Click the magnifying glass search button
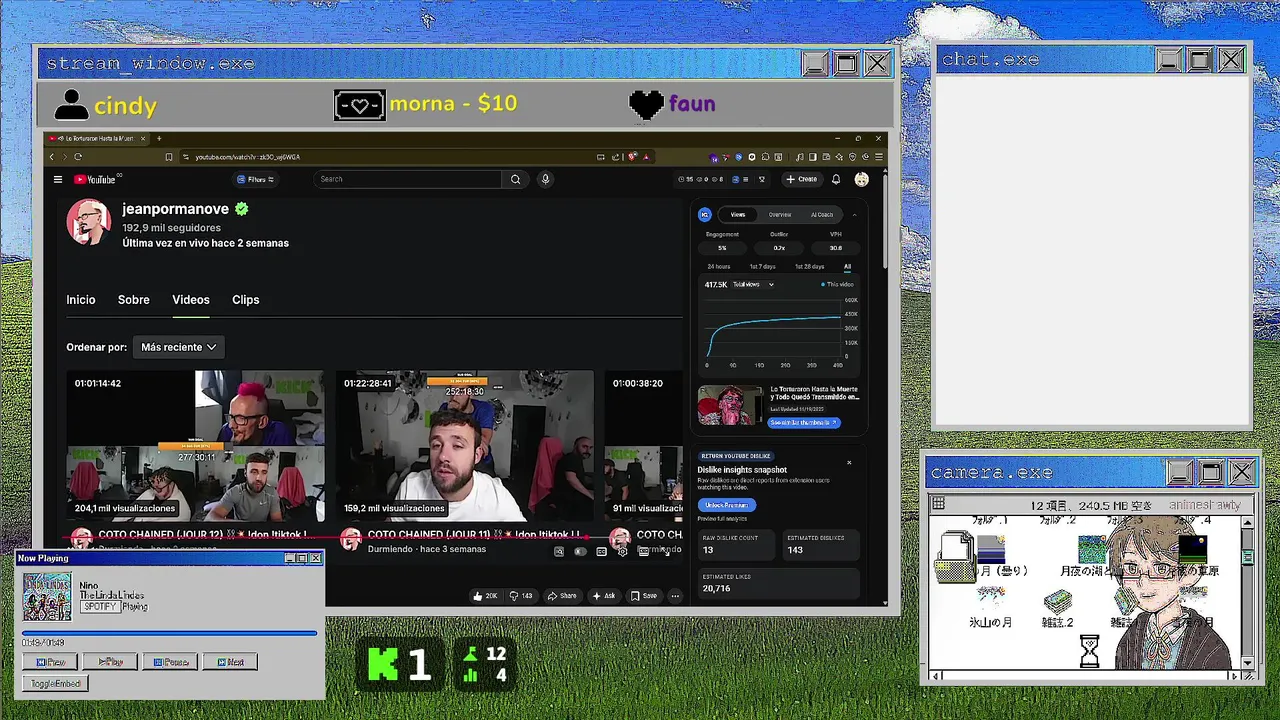The height and width of the screenshot is (720, 1280). 515,179
